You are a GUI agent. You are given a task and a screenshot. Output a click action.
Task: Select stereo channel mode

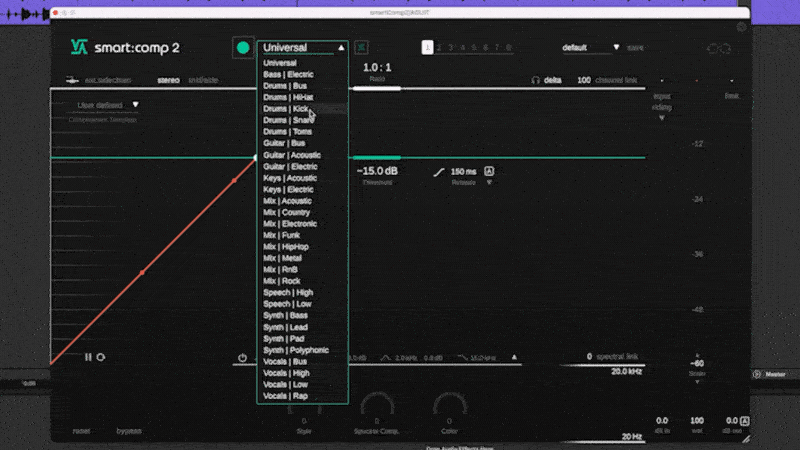click(168, 80)
